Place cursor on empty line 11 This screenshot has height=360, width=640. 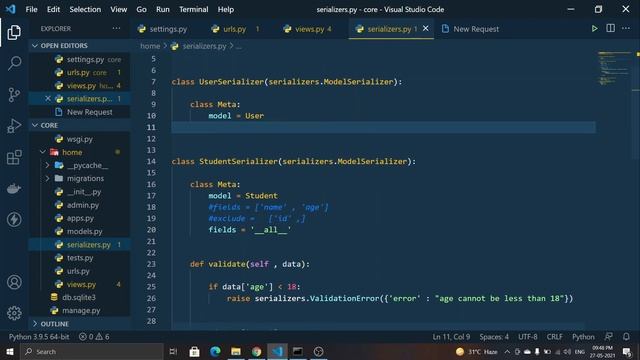[383, 127]
